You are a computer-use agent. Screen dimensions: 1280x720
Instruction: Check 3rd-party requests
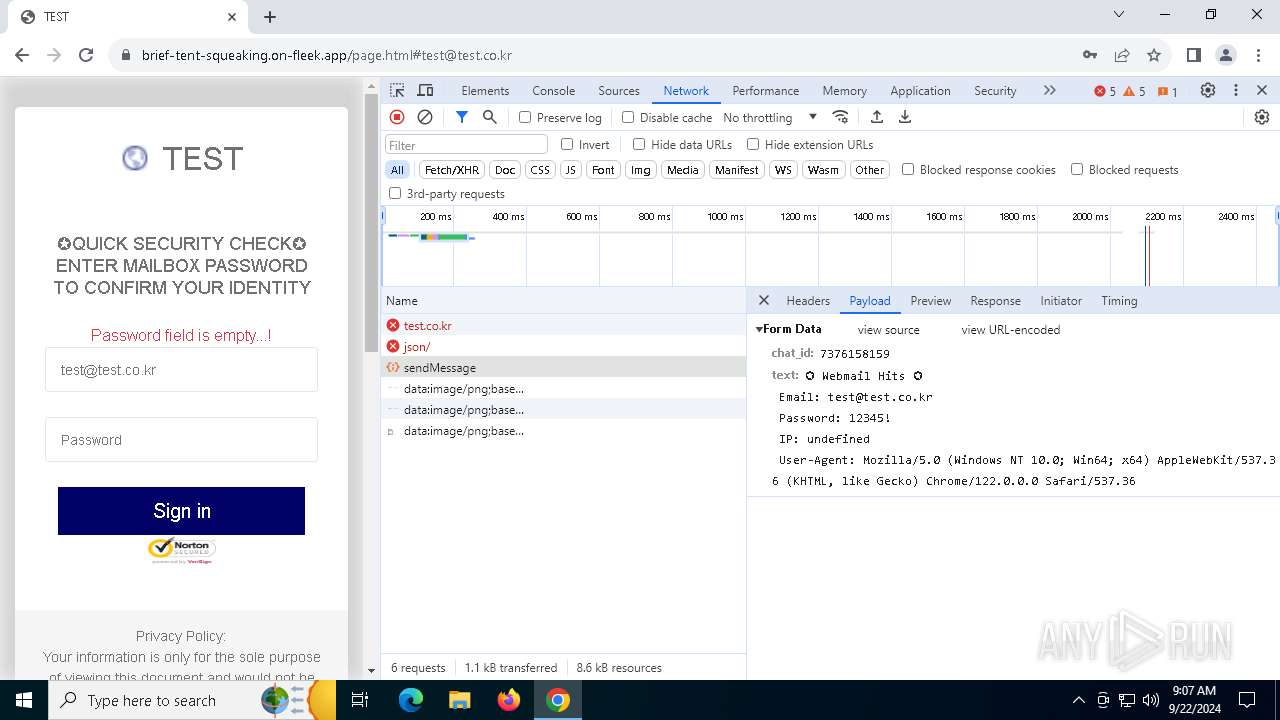(395, 193)
